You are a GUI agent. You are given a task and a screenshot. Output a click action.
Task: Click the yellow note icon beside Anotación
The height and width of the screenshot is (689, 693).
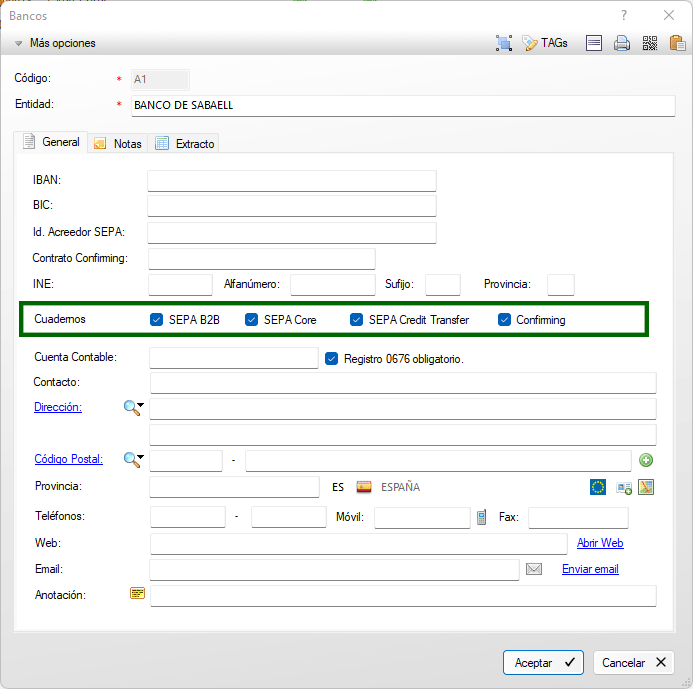tap(137, 594)
